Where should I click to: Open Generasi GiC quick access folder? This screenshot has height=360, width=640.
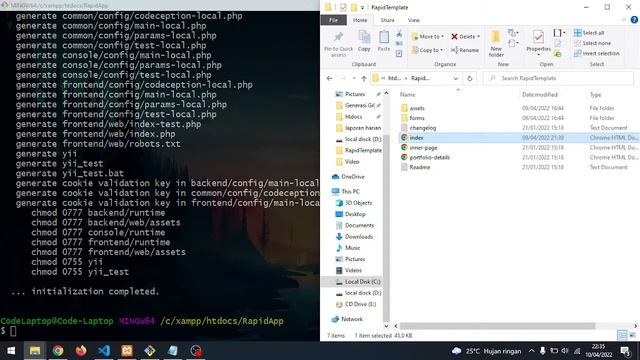359,105
